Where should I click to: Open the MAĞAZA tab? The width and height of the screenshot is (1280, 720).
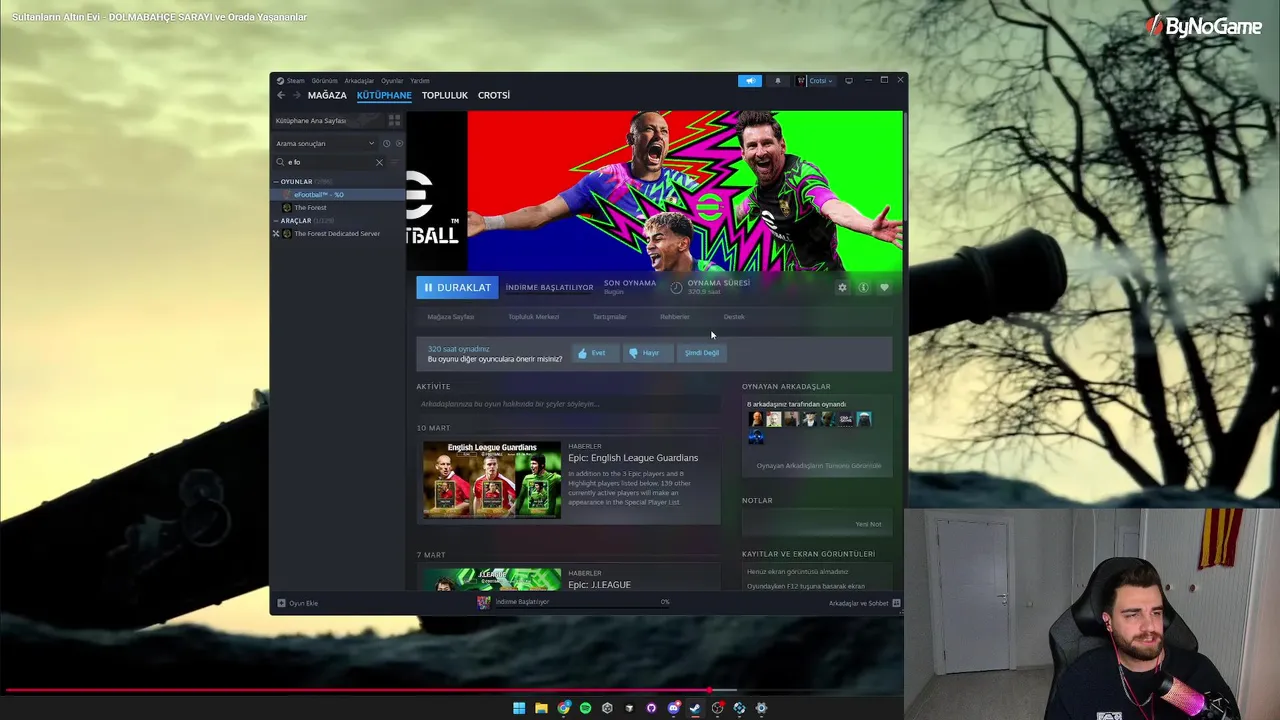tap(327, 95)
